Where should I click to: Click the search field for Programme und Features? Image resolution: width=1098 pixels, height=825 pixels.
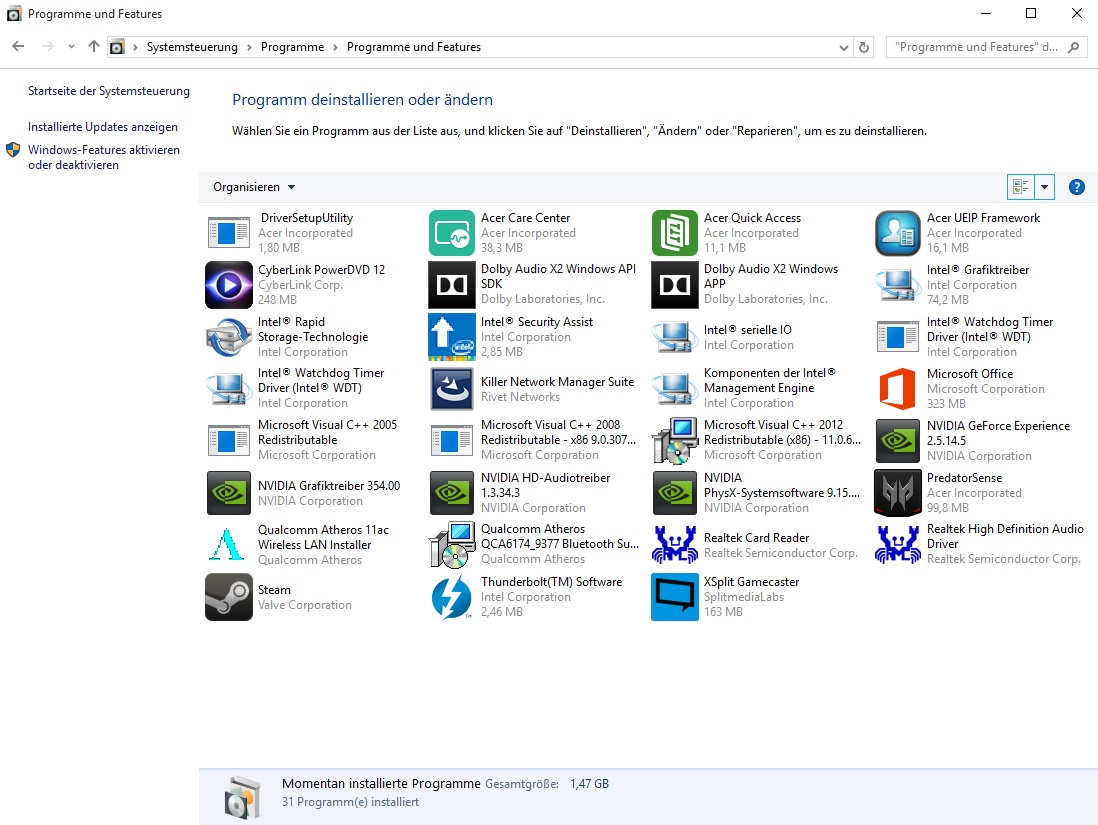(977, 47)
